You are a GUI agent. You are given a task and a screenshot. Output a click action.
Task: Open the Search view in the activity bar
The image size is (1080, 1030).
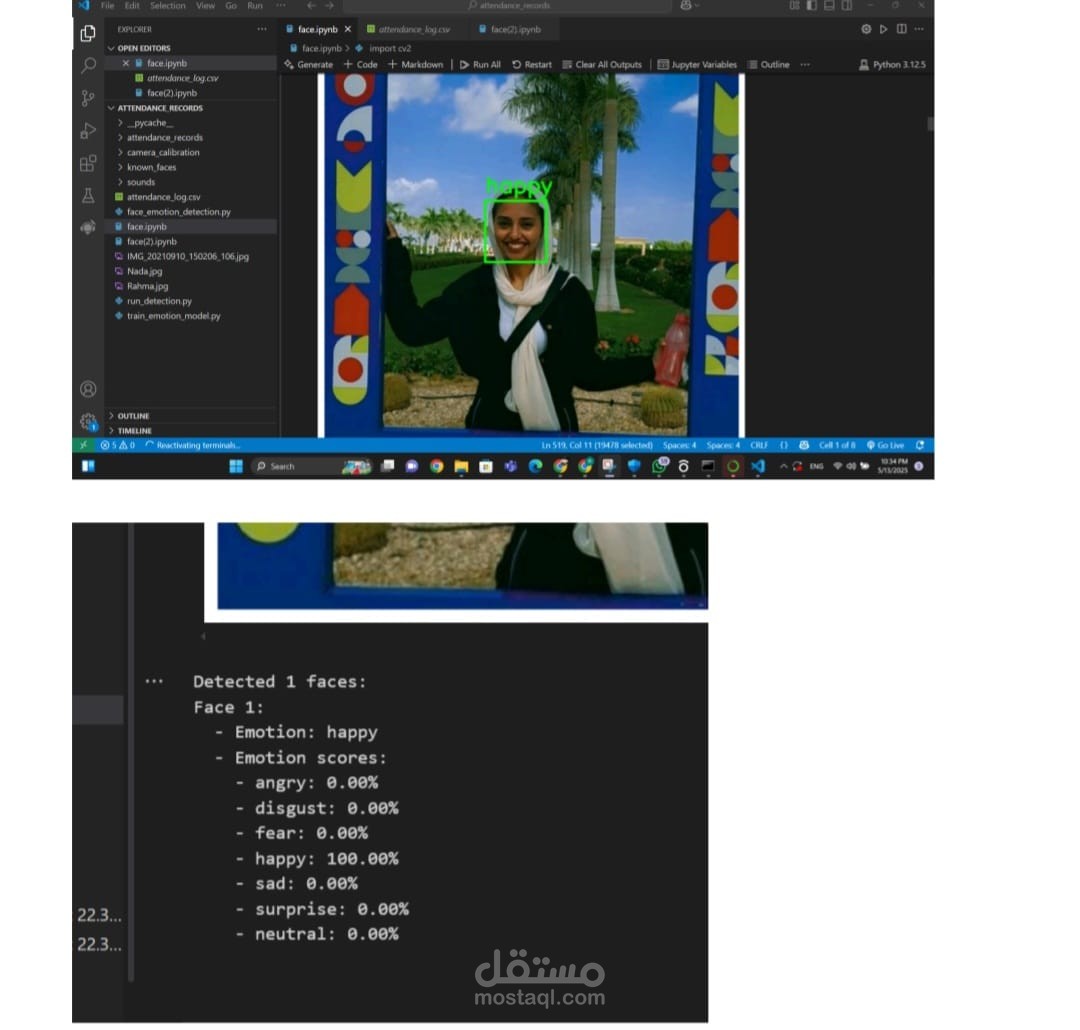(x=88, y=65)
